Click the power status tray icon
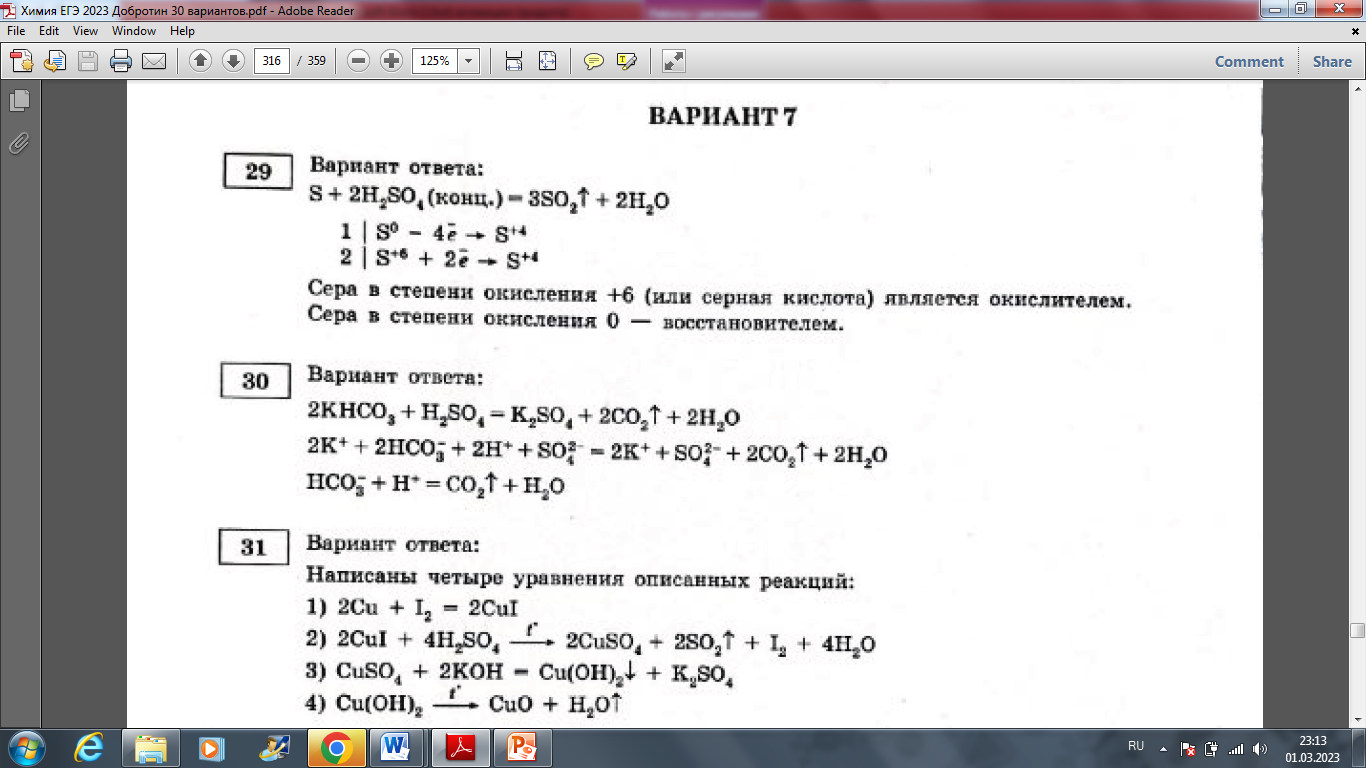This screenshot has height=768, width=1366. click(1212, 748)
